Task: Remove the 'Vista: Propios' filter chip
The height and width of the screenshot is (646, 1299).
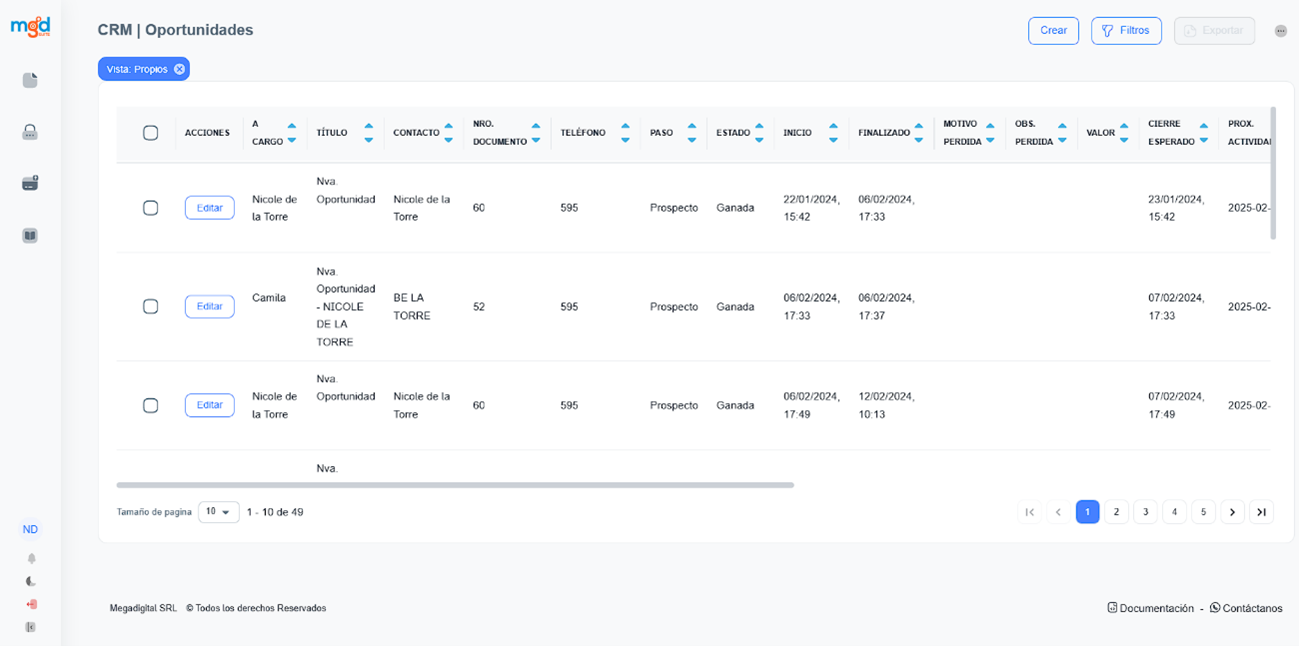Action: [179, 69]
